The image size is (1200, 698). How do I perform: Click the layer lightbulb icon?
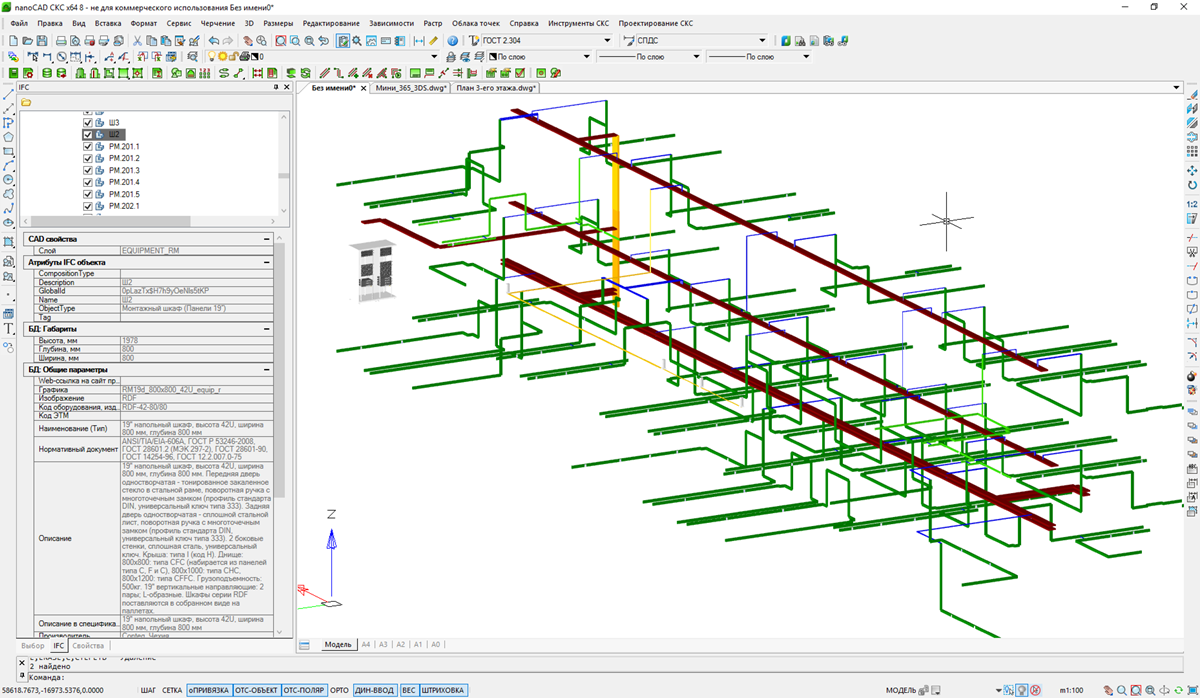point(212,57)
